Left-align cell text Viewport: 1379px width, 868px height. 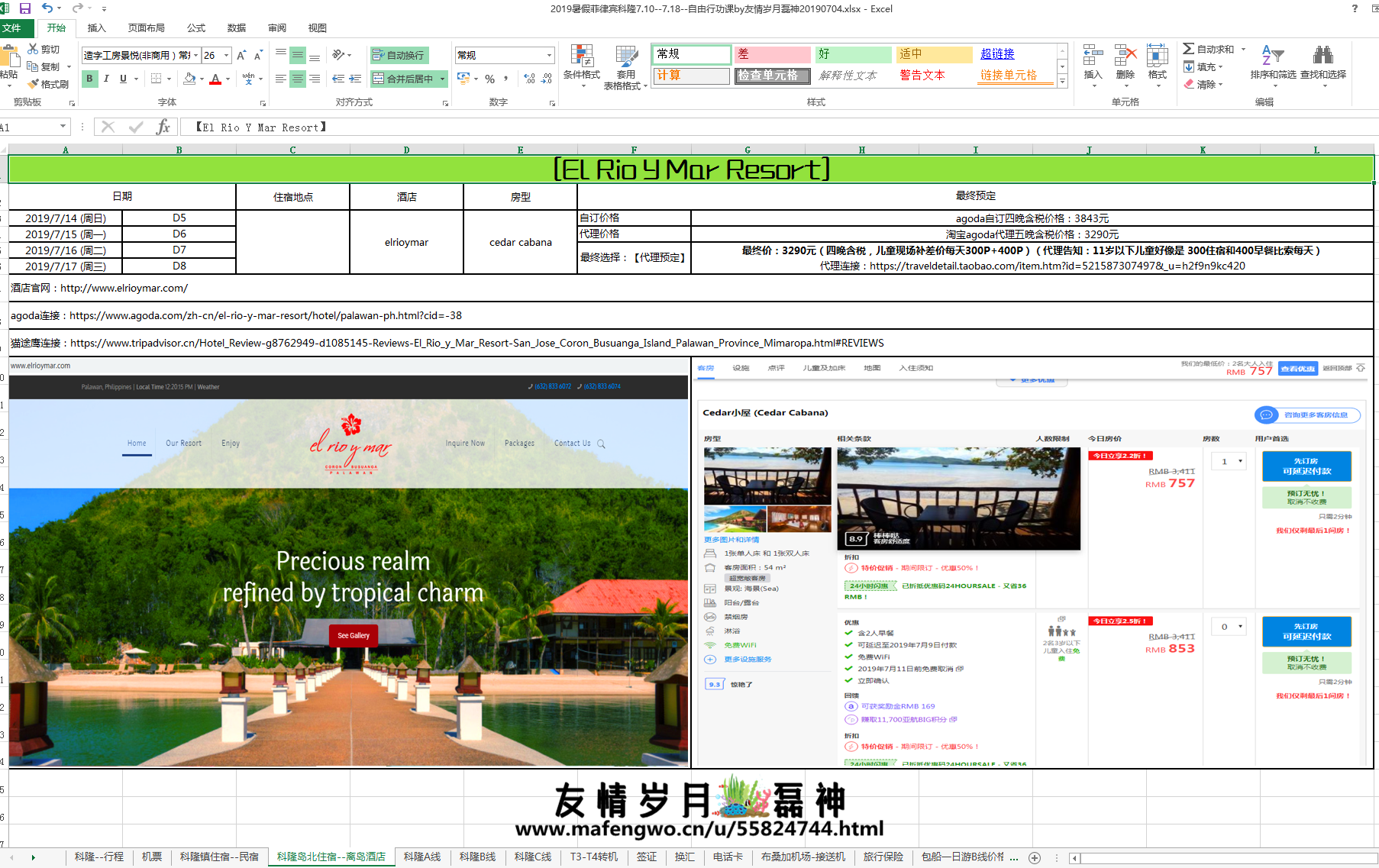(281, 79)
